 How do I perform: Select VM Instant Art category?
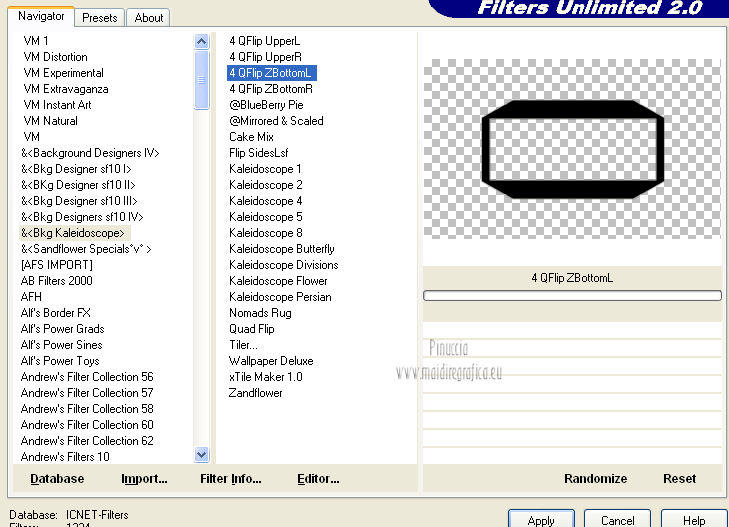coord(57,105)
